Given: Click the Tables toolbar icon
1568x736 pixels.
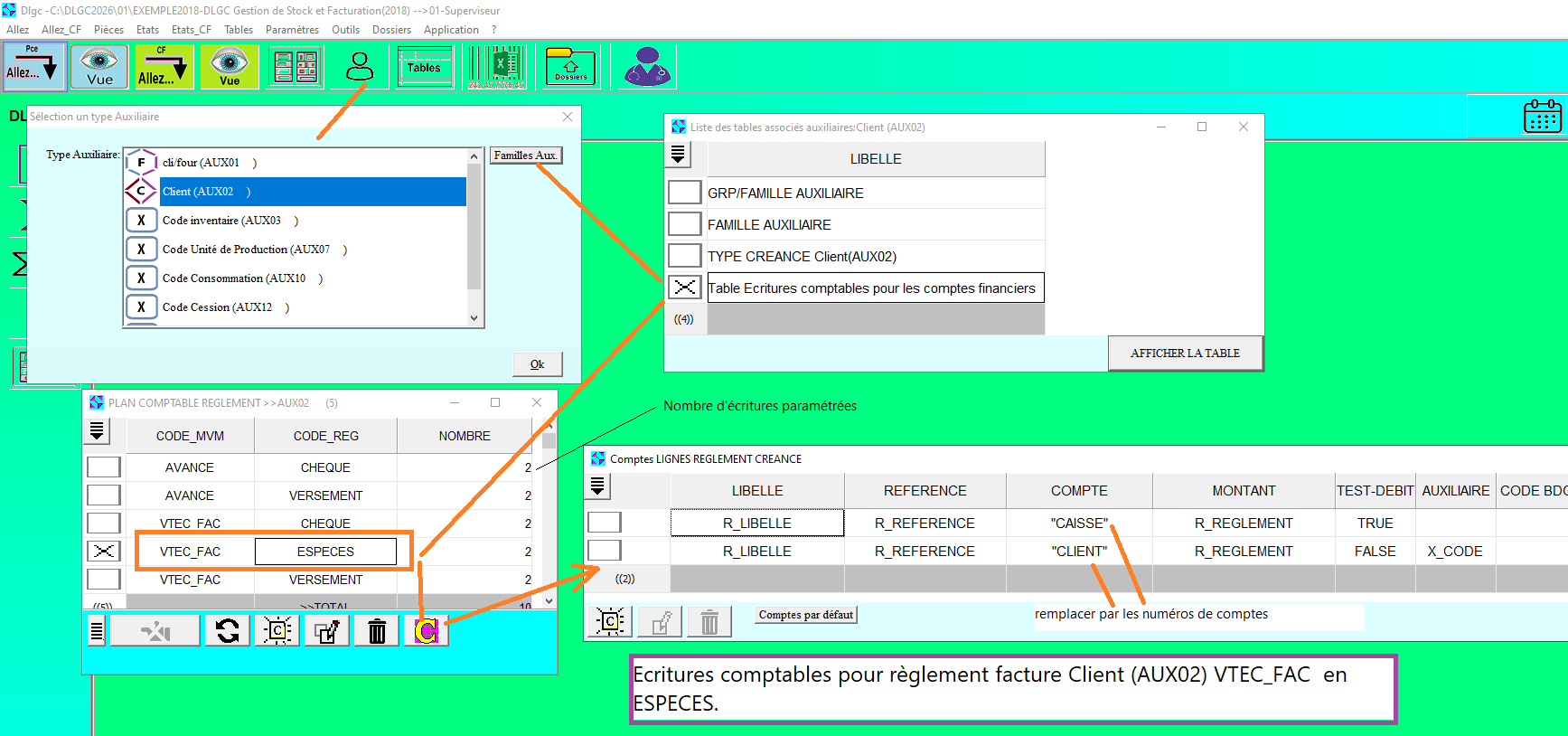Looking at the screenshot, I should (x=424, y=68).
